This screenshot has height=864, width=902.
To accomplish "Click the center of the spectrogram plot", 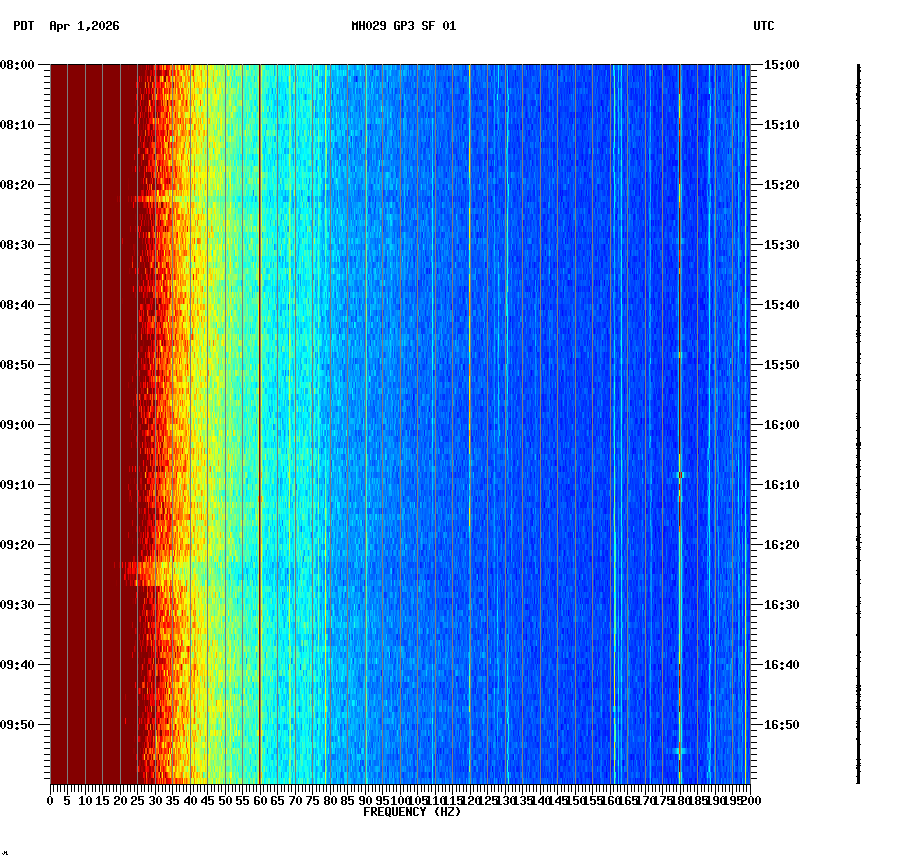I will [x=400, y=424].
